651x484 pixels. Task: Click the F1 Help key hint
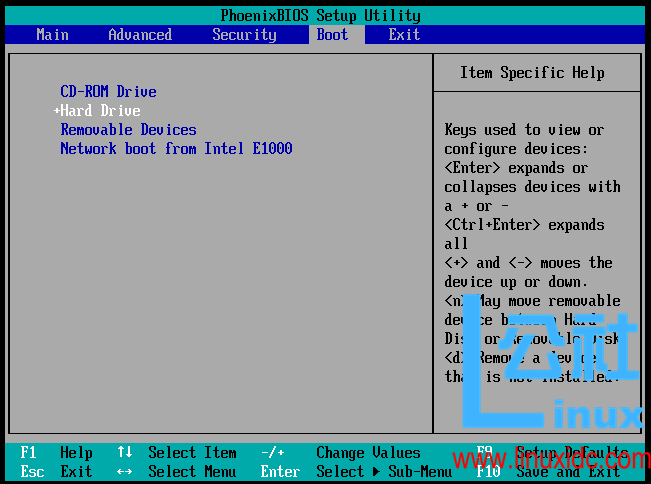coord(56,452)
